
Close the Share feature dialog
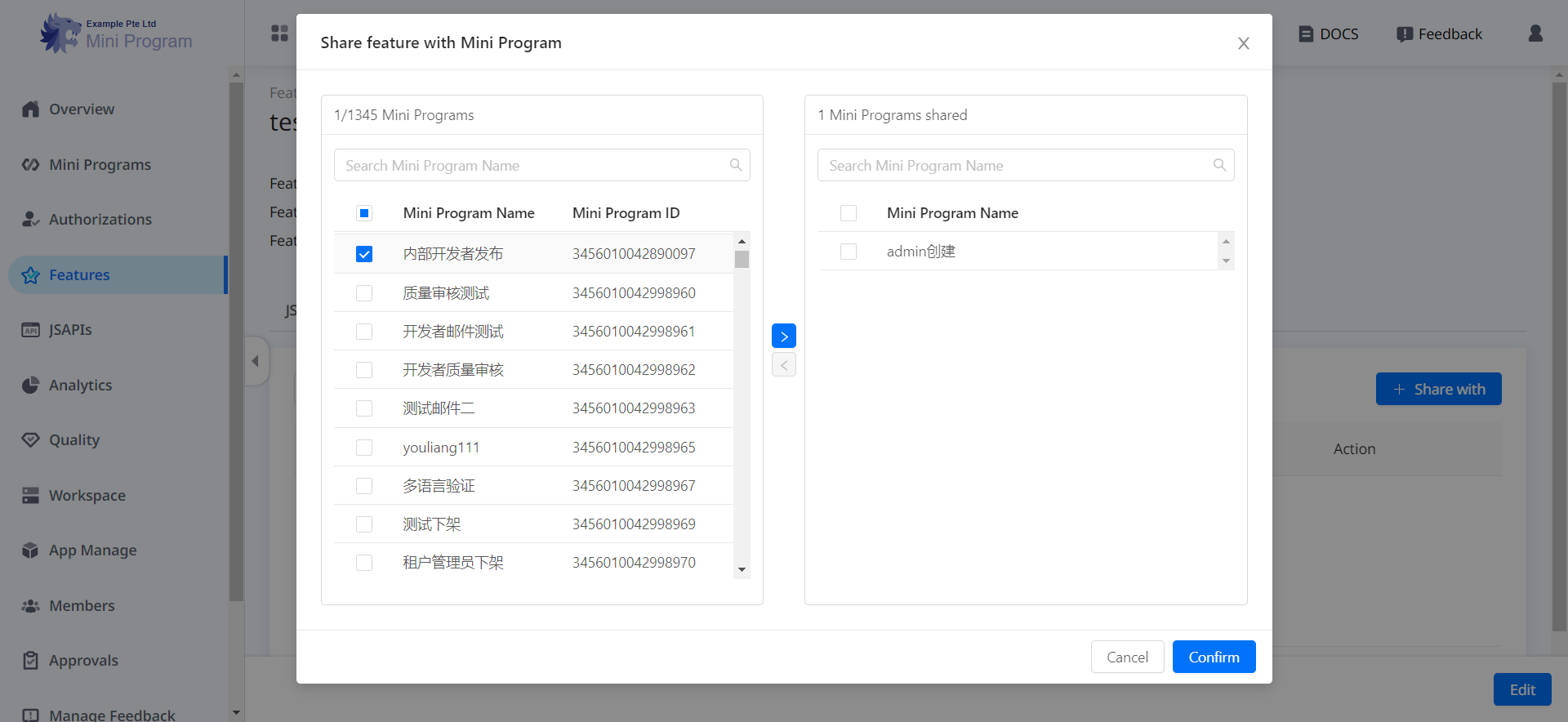pos(1243,43)
